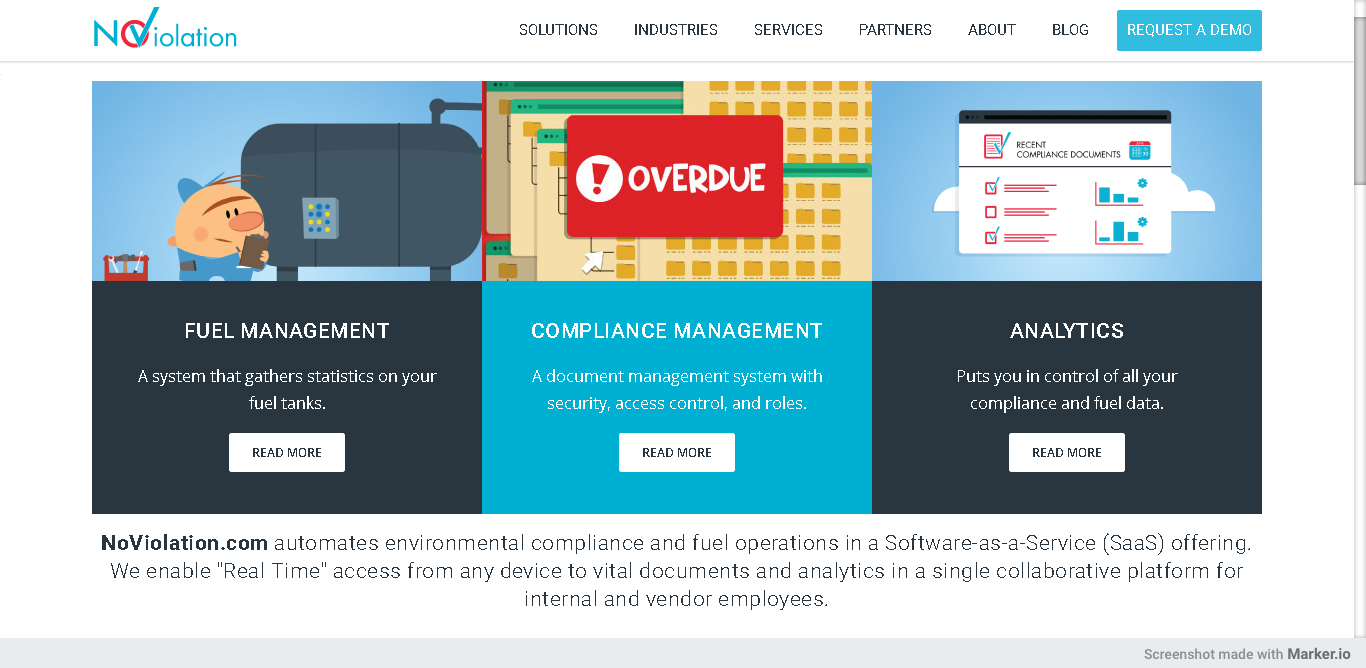This screenshot has width=1366, height=668.
Task: Open the Solutions menu
Action: coord(558,30)
